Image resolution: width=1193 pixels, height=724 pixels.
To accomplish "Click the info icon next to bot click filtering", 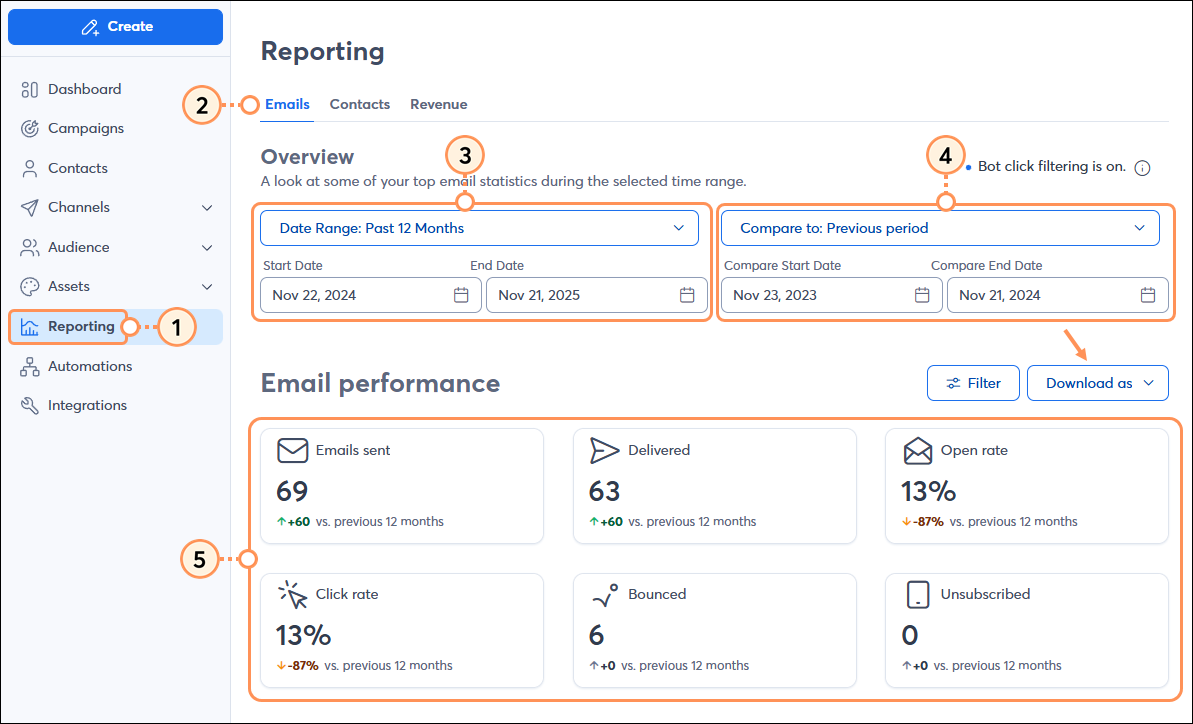I will (1143, 167).
